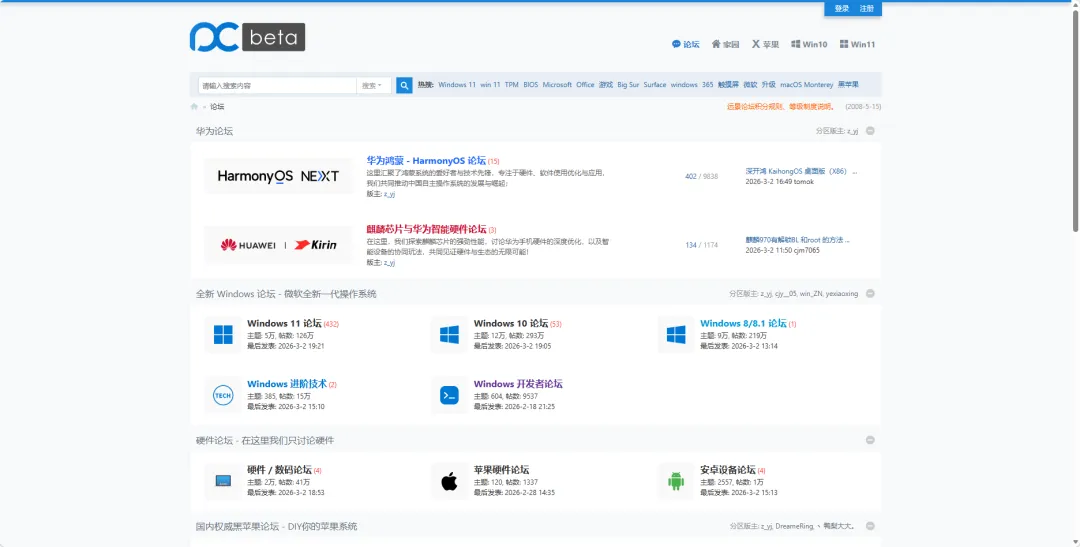Viewport: 1080px width, 547px height.
Task: Open the 论坛 nav item
Action: point(685,44)
